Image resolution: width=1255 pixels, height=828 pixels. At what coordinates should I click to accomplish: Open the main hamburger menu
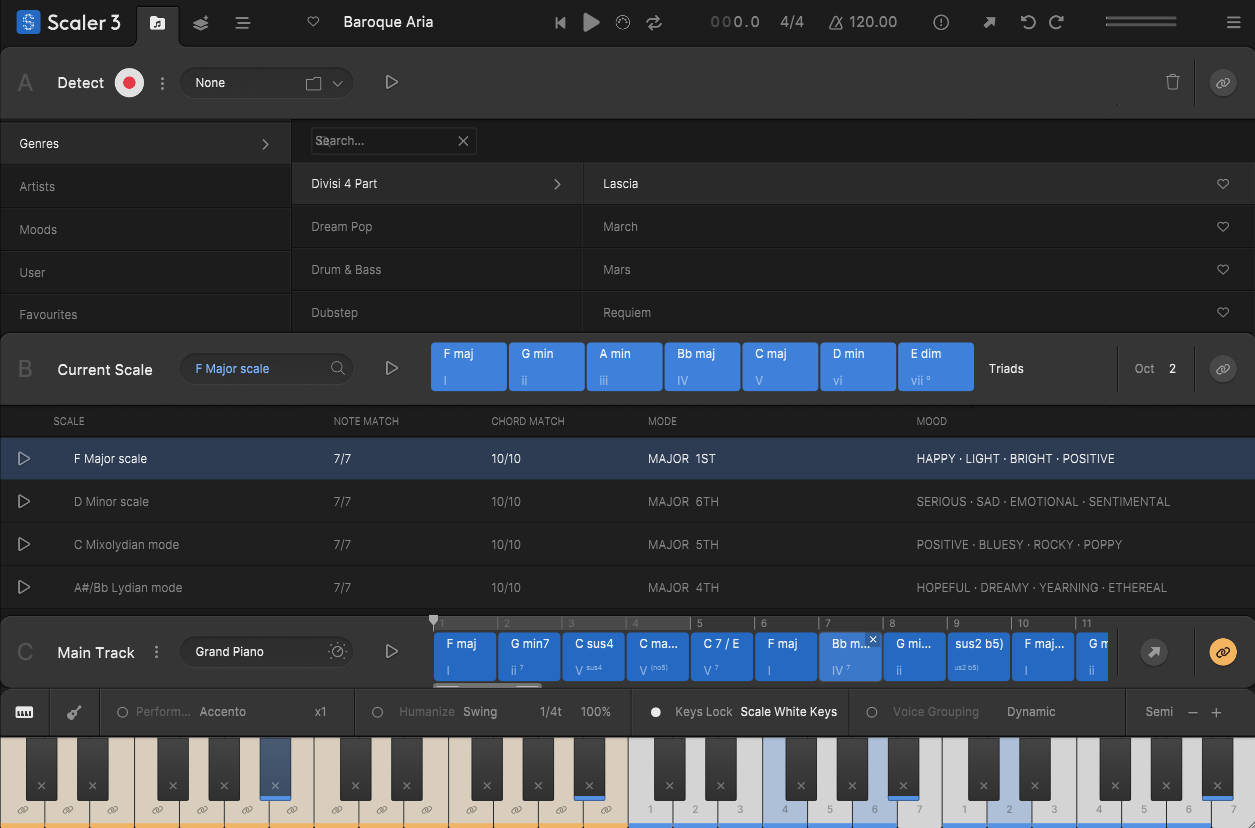pyautogui.click(x=1233, y=22)
